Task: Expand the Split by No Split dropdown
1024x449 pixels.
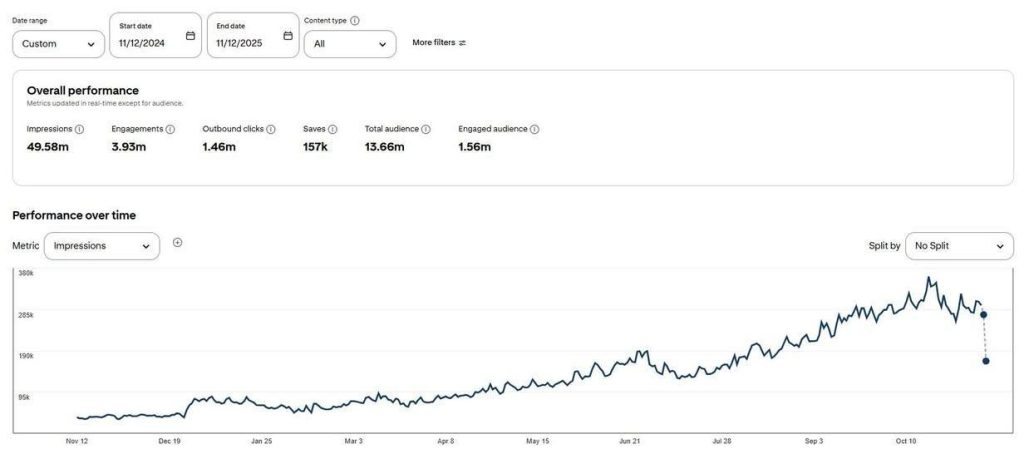Action: (x=958, y=246)
